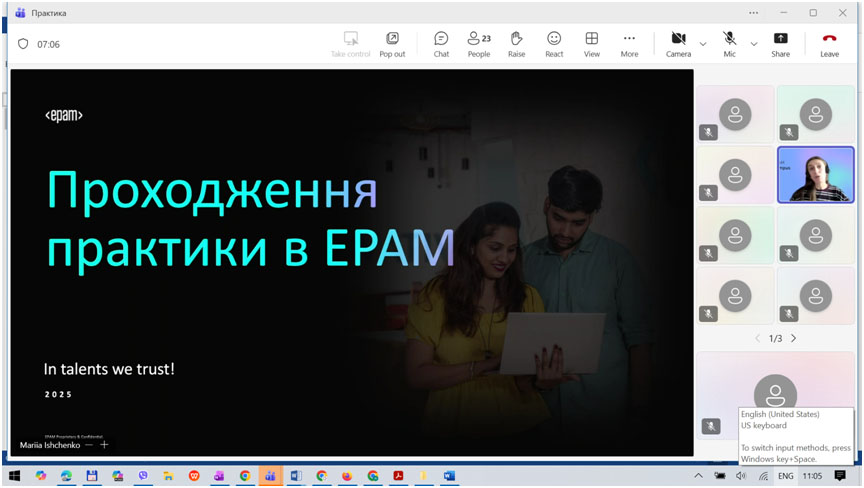Click the Share screen icon

click(780, 43)
